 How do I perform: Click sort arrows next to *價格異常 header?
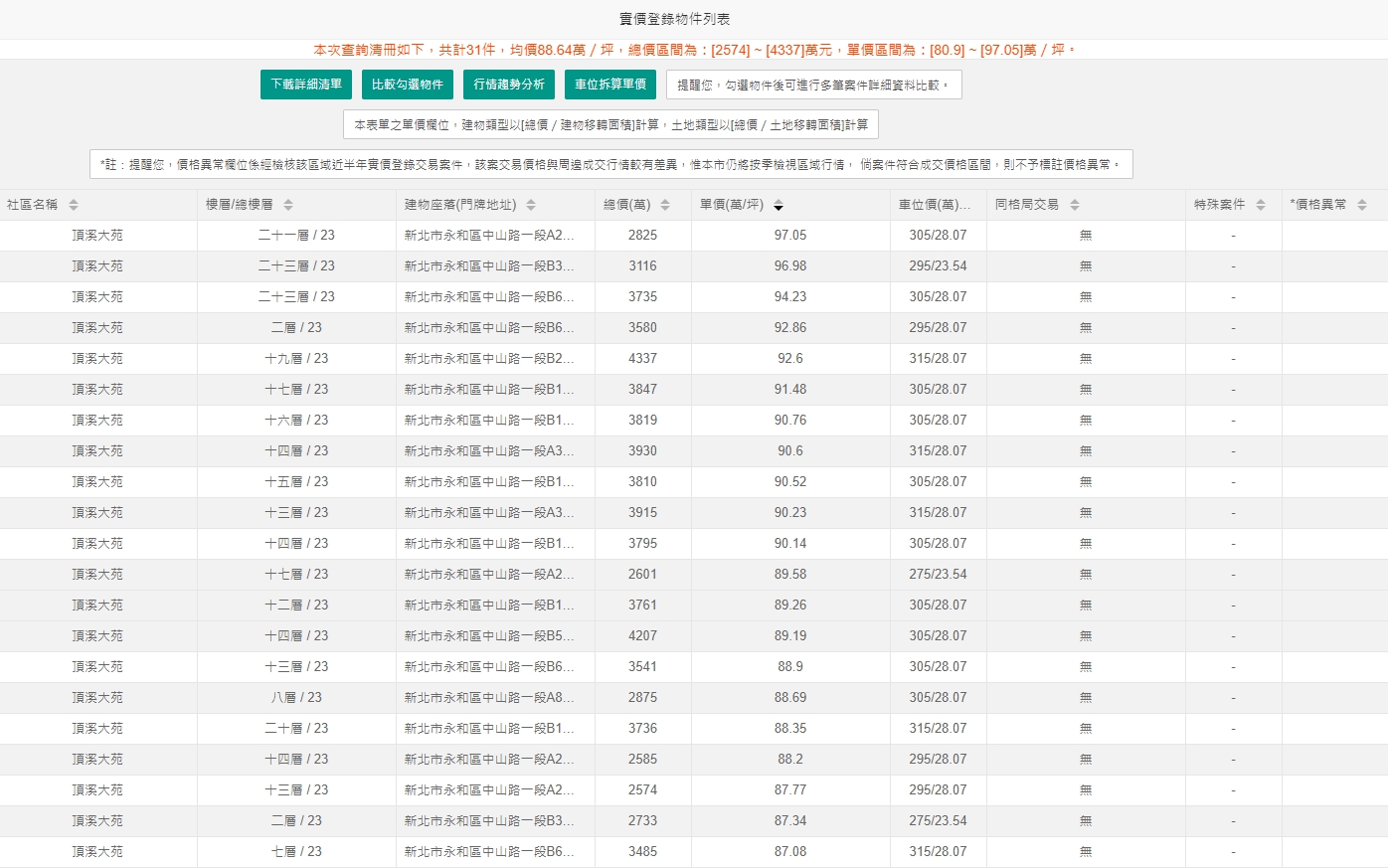[1362, 205]
